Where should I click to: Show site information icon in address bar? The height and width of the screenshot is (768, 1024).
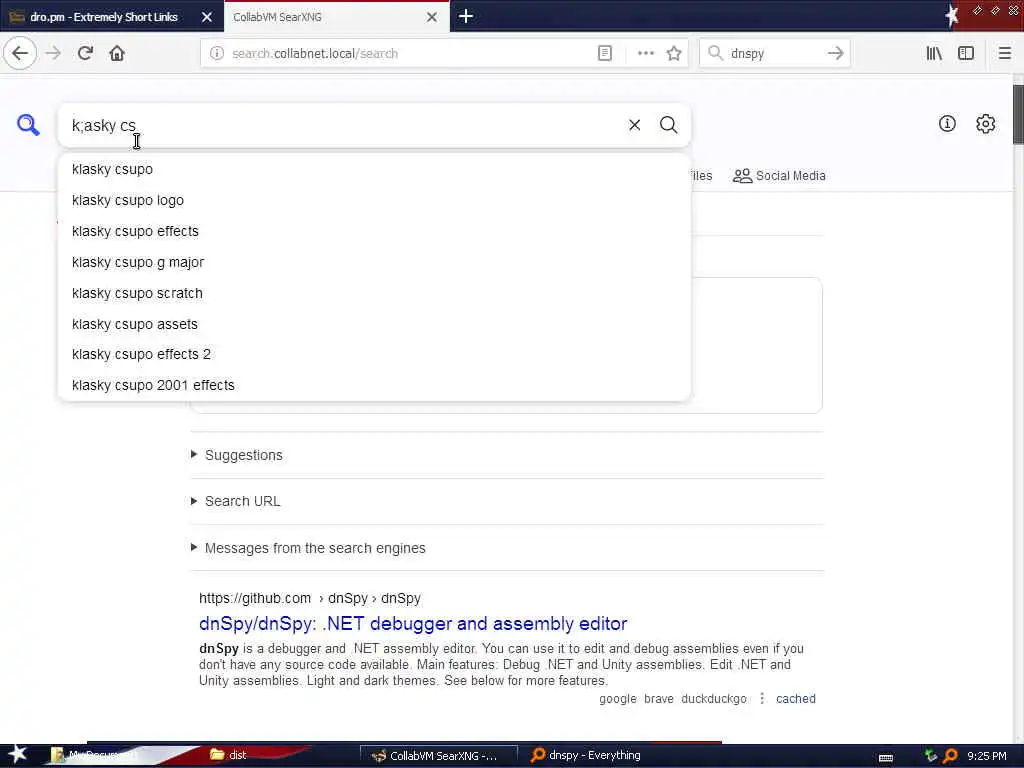tap(216, 54)
